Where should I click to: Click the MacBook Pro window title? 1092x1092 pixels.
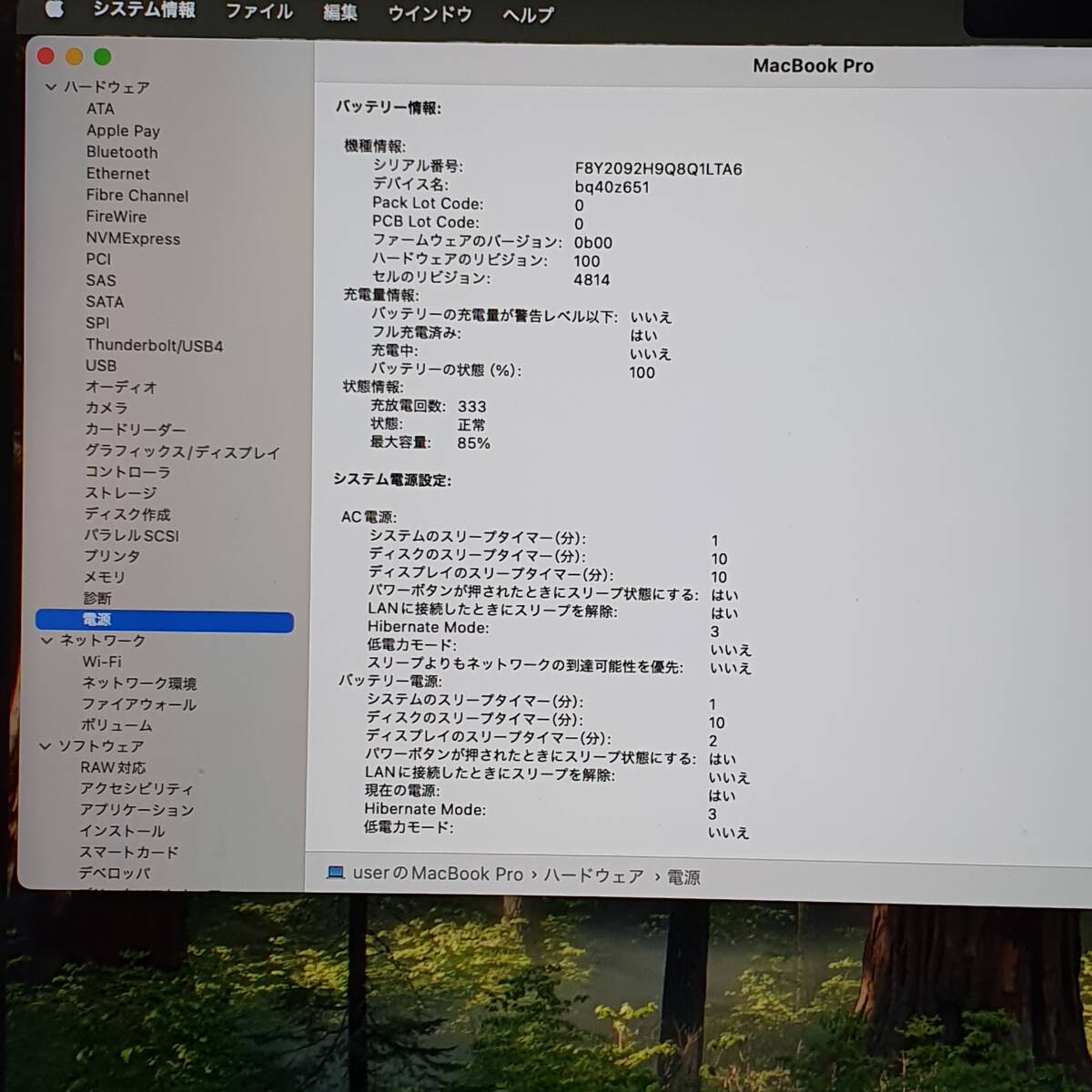(813, 66)
